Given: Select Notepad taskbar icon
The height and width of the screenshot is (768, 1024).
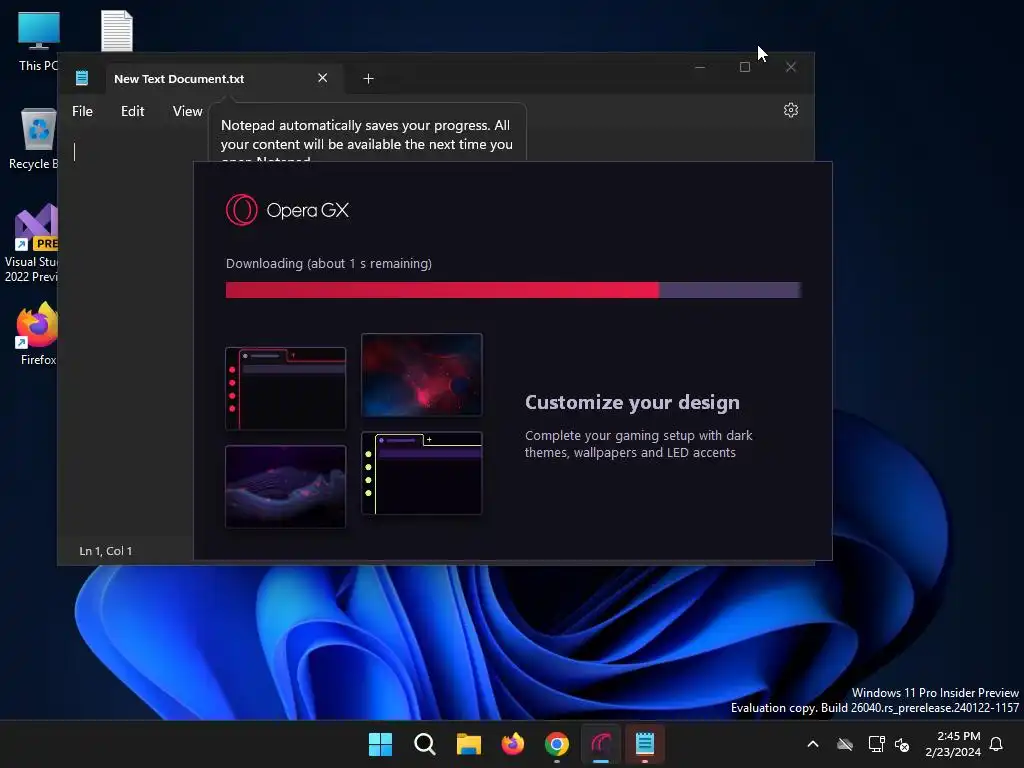Looking at the screenshot, I should (x=645, y=744).
